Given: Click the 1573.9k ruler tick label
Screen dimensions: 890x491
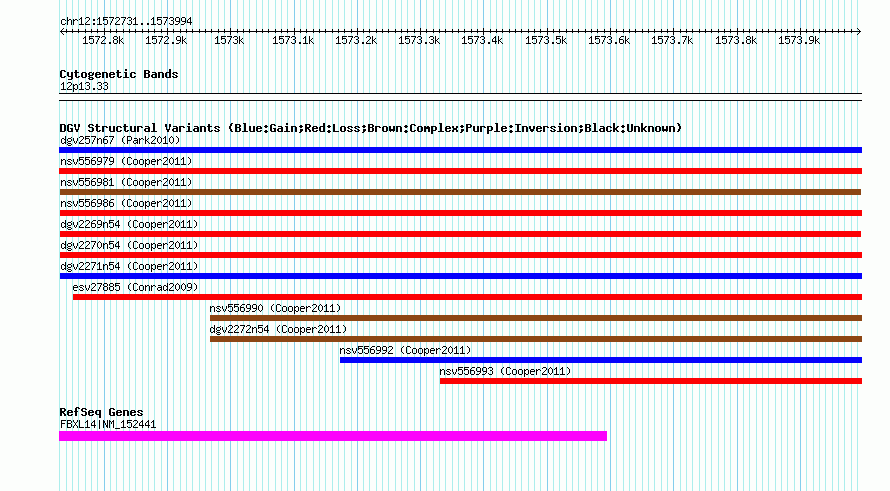Looking at the screenshot, I should coord(799,40).
